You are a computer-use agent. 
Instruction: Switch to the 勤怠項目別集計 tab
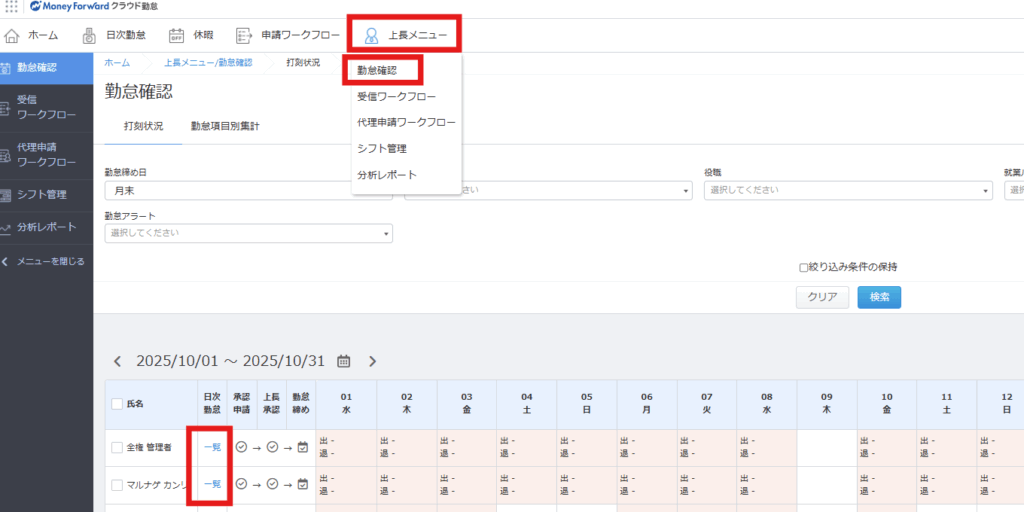point(225,126)
